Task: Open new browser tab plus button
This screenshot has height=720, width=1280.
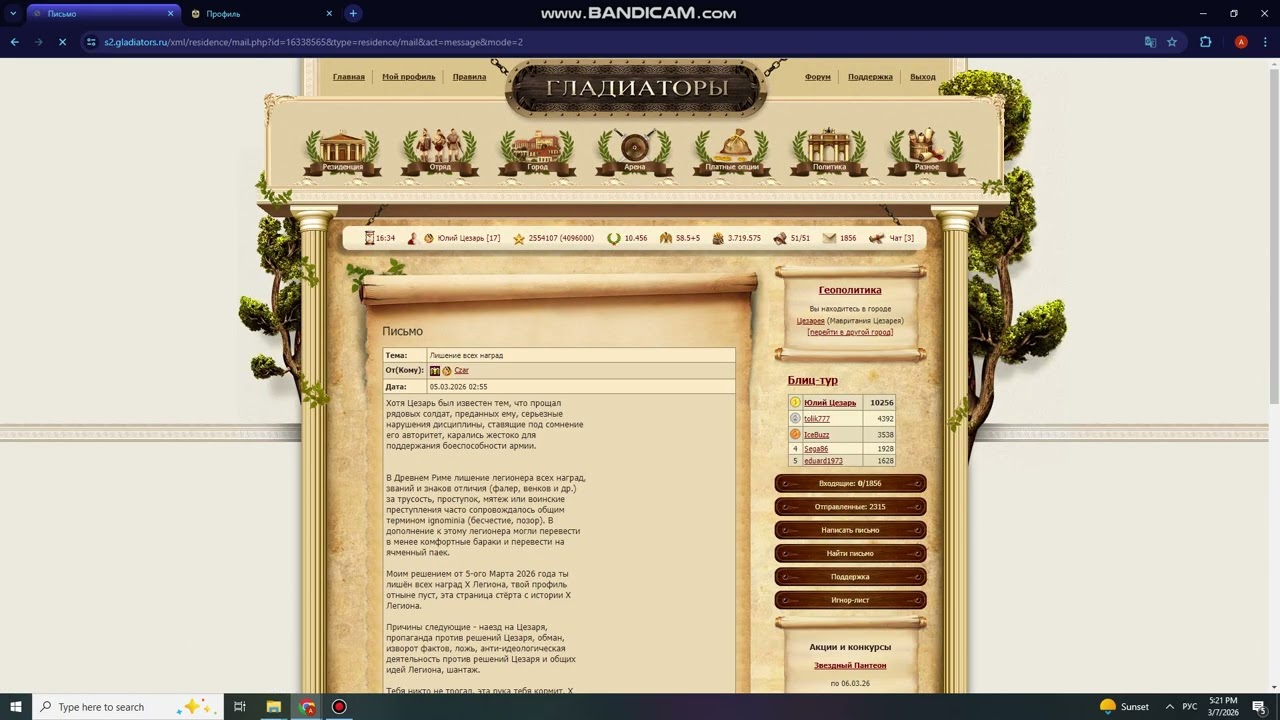Action: (353, 13)
